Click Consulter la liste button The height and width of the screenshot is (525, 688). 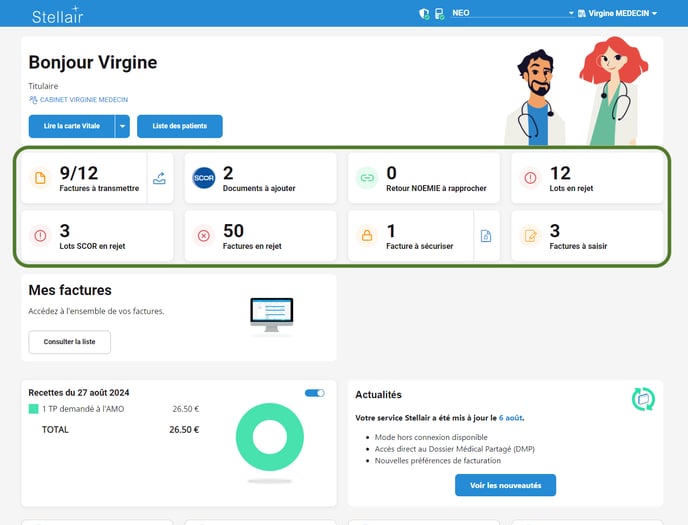[x=69, y=342]
